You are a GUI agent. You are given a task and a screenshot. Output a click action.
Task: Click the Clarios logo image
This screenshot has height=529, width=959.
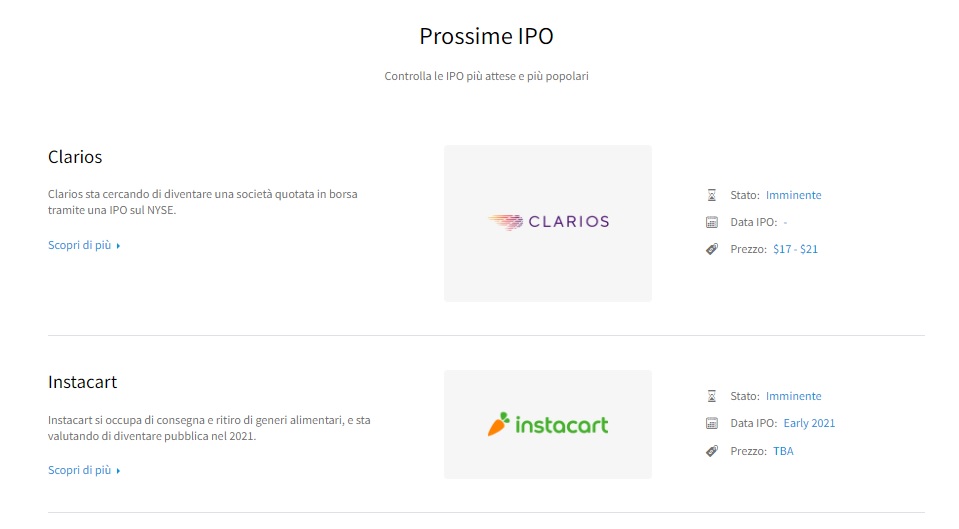pos(548,223)
